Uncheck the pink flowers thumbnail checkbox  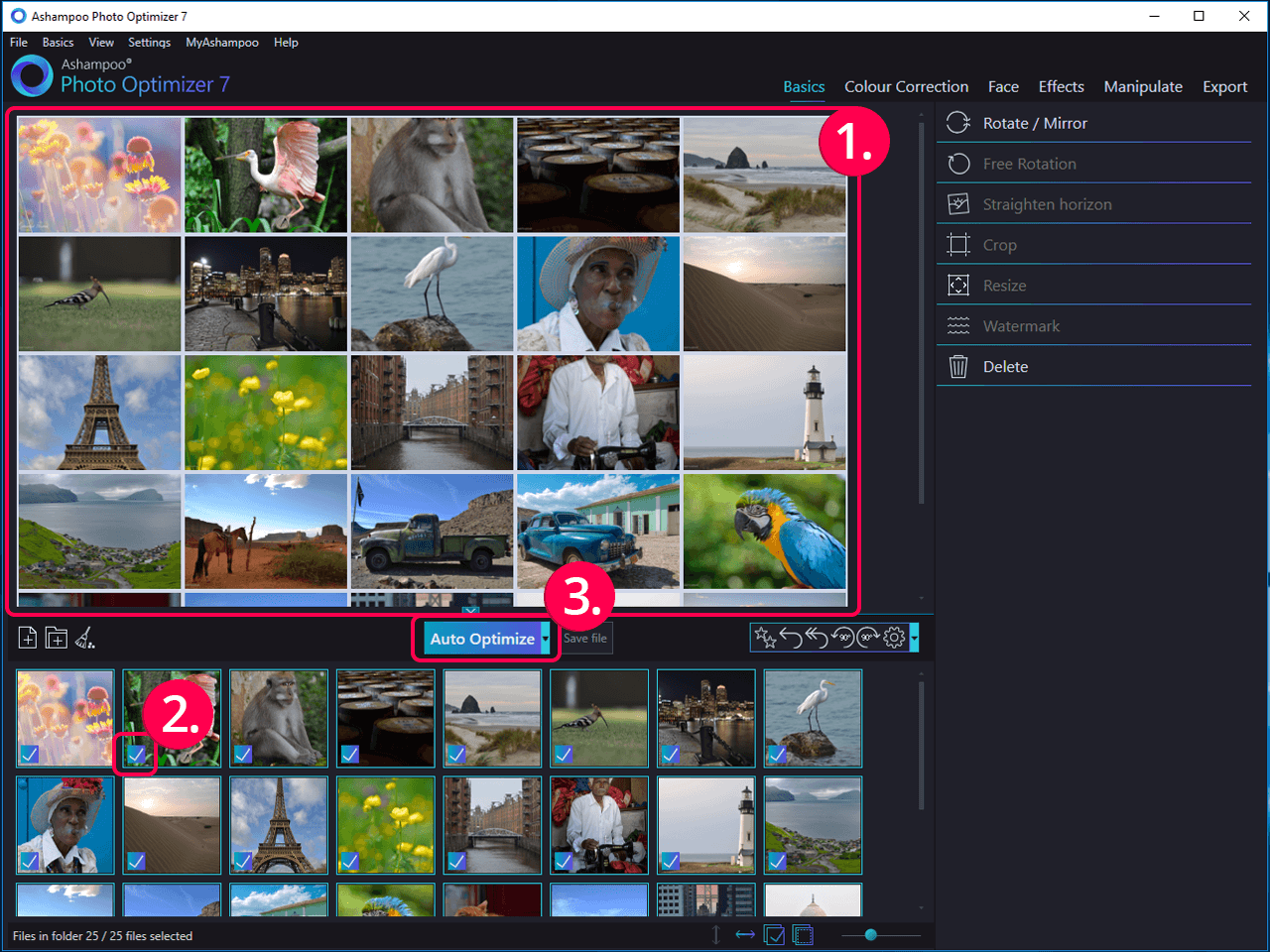click(x=30, y=755)
